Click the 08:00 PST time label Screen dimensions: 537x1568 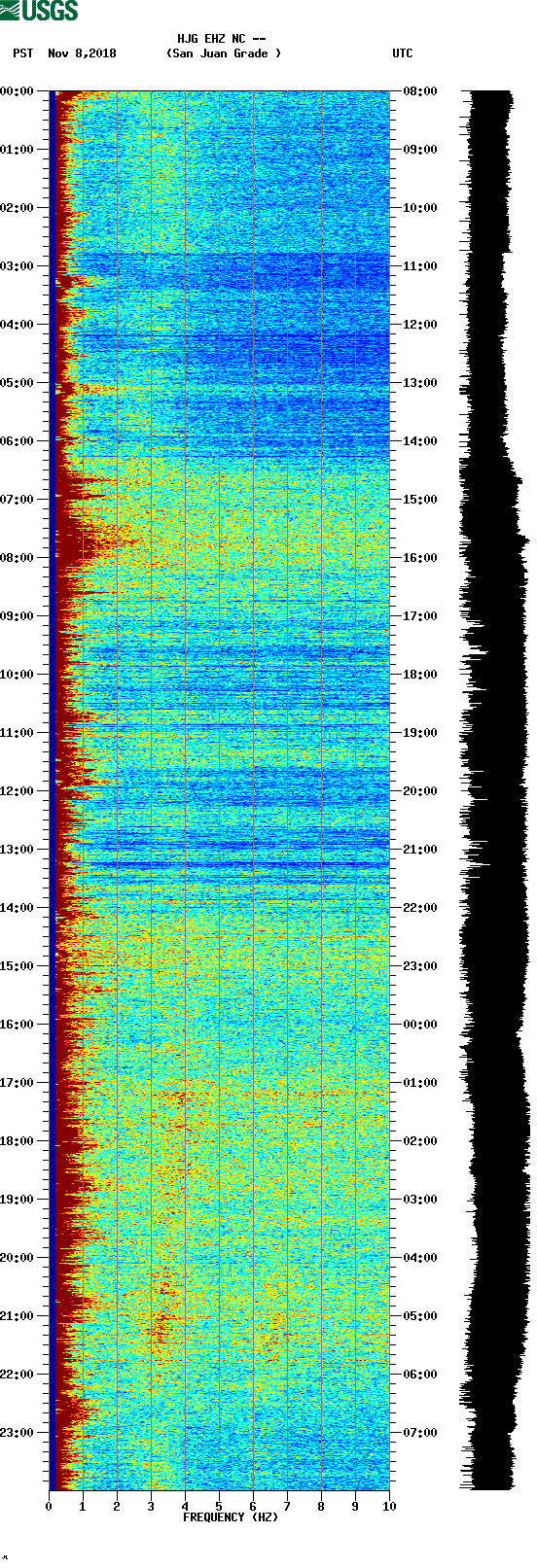18,558
